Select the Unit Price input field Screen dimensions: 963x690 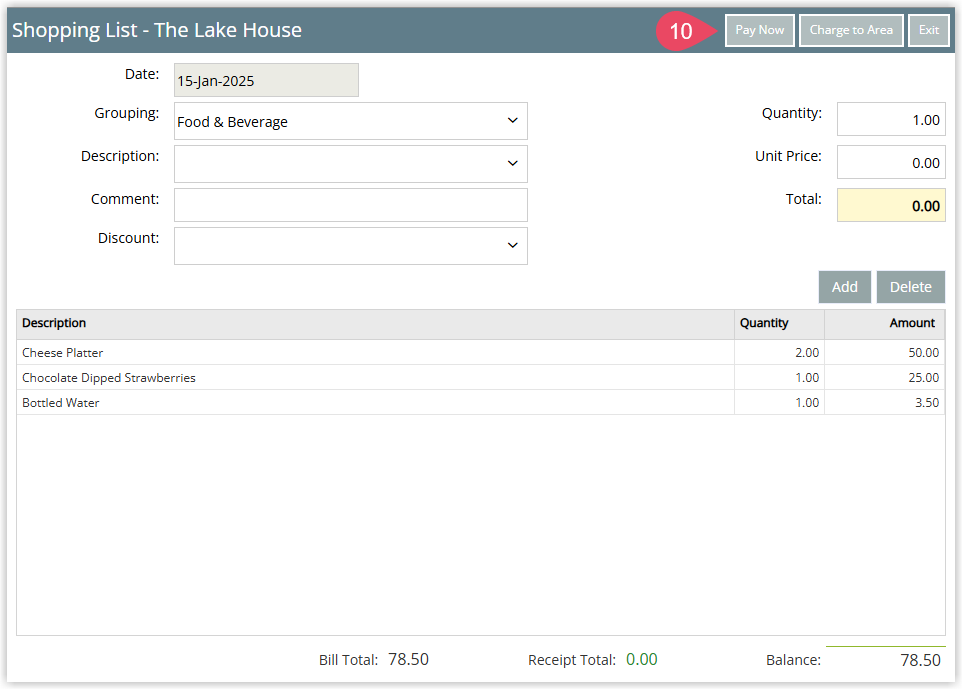pyautogui.click(x=891, y=163)
